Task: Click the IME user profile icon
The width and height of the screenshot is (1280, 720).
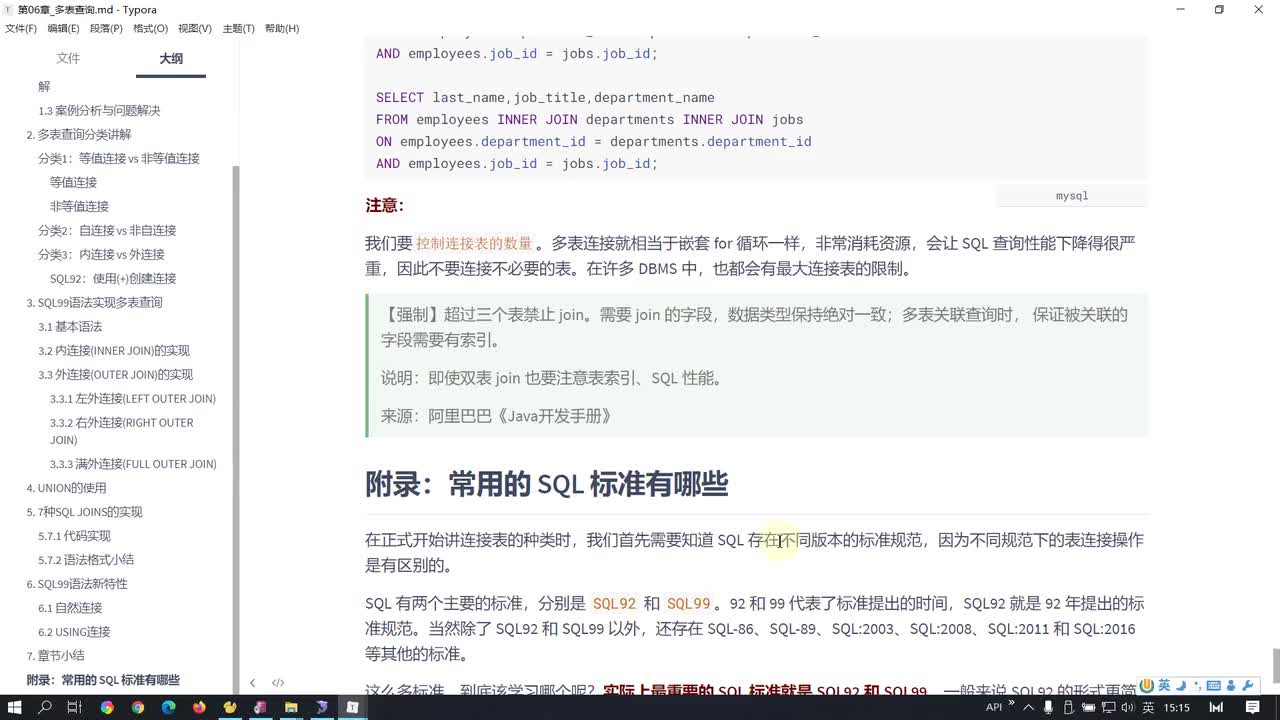Action: tap(1230, 685)
